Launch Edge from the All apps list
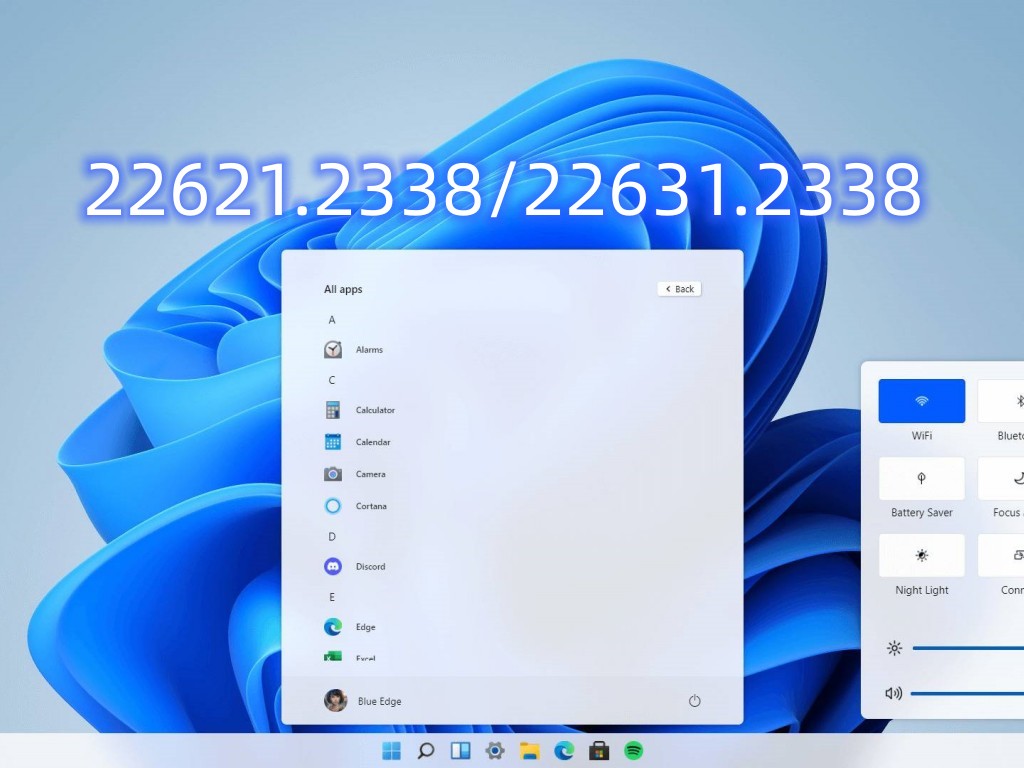Viewport: 1024px width, 768px height. (333, 627)
